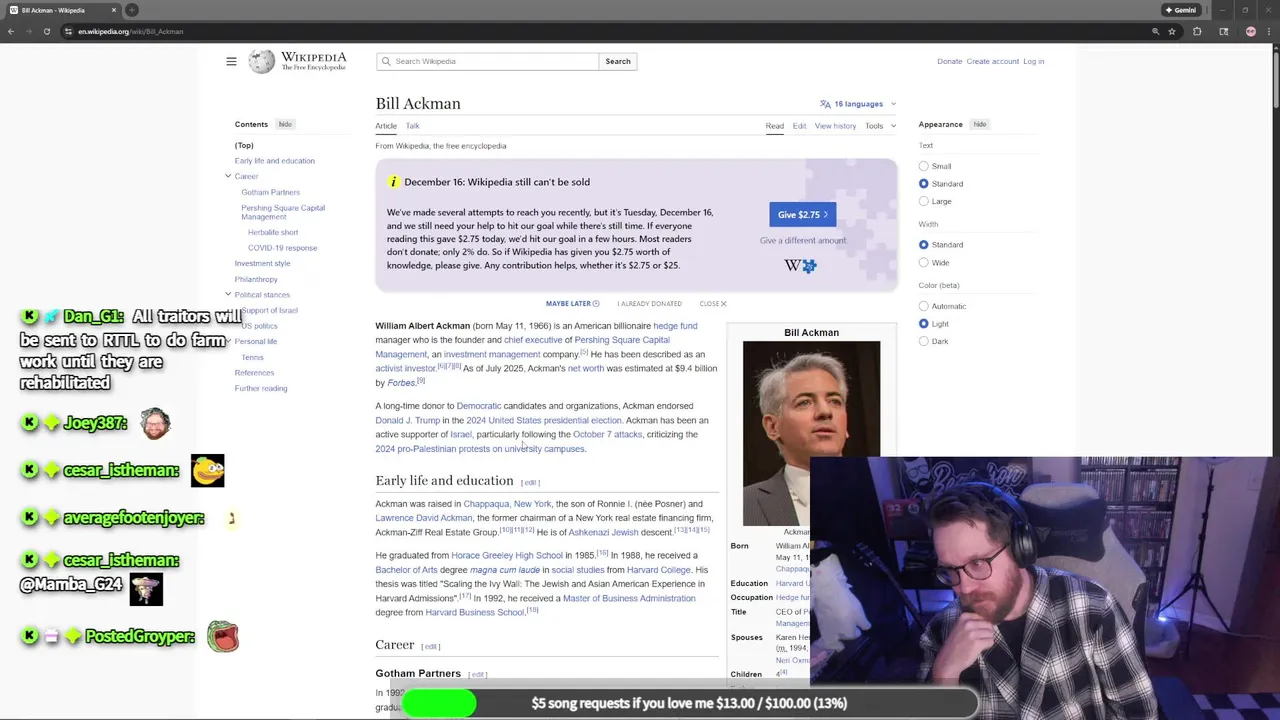Click I ALREADY DONATED link
The image size is (1280, 720).
point(649,303)
